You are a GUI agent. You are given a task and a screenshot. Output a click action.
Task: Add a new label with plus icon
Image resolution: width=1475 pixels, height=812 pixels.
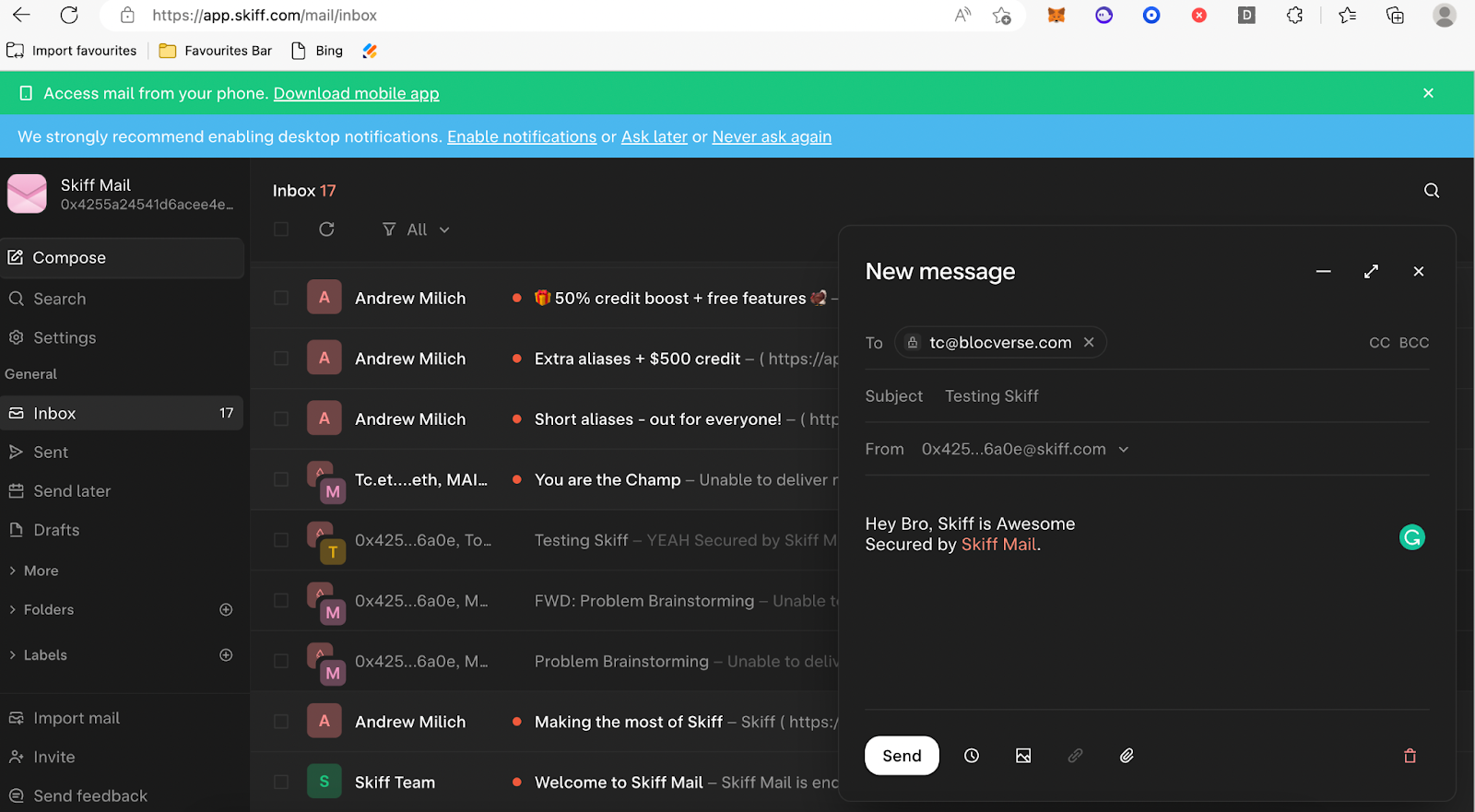coord(226,654)
